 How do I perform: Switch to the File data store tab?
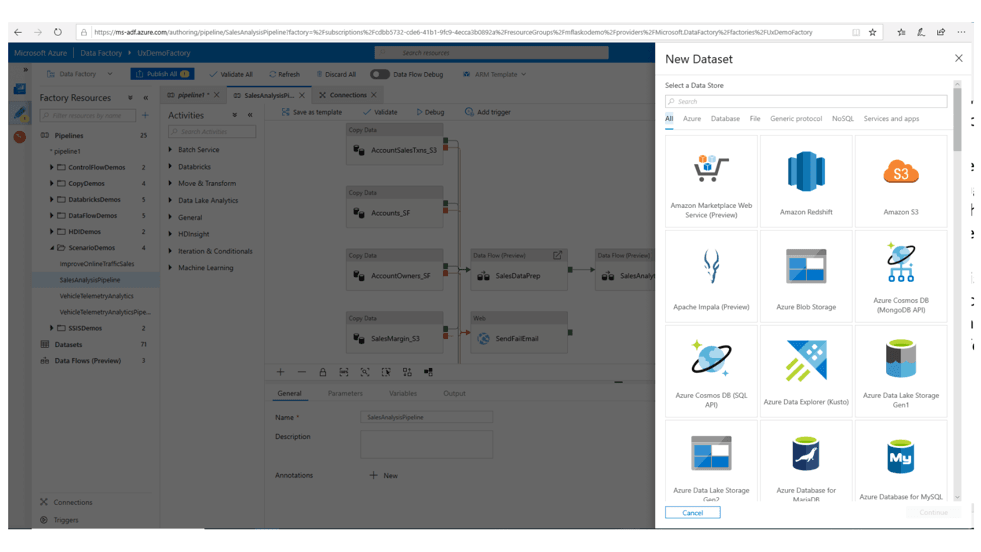coord(755,118)
